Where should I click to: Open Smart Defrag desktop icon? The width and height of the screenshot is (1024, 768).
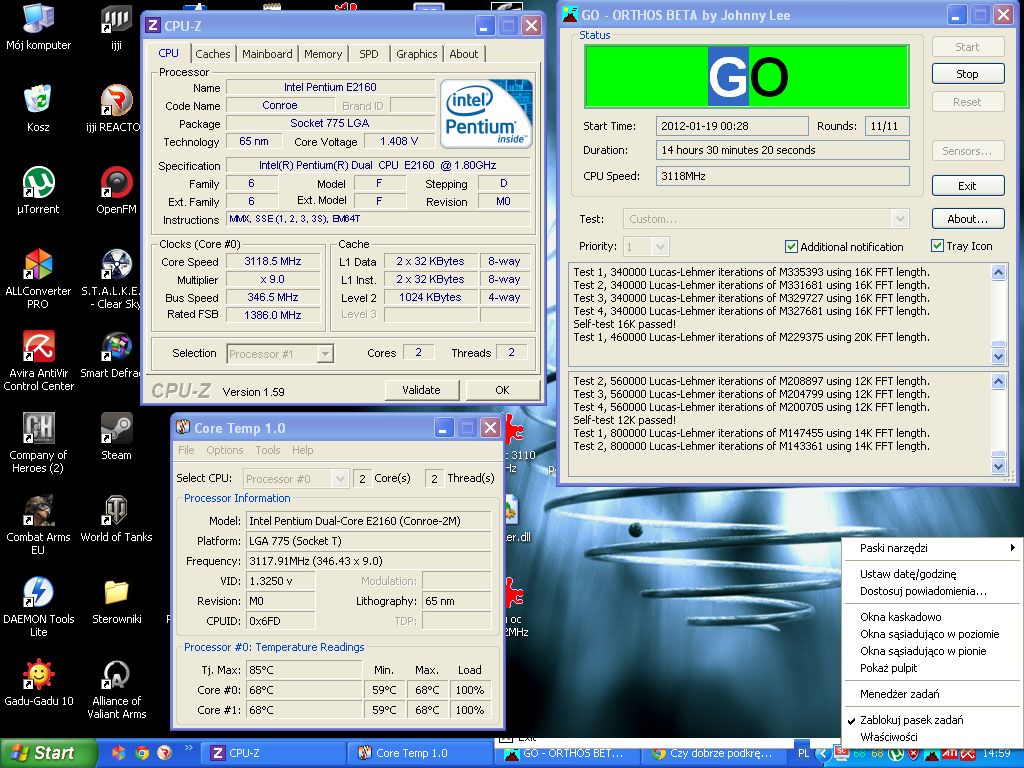[x=116, y=346]
